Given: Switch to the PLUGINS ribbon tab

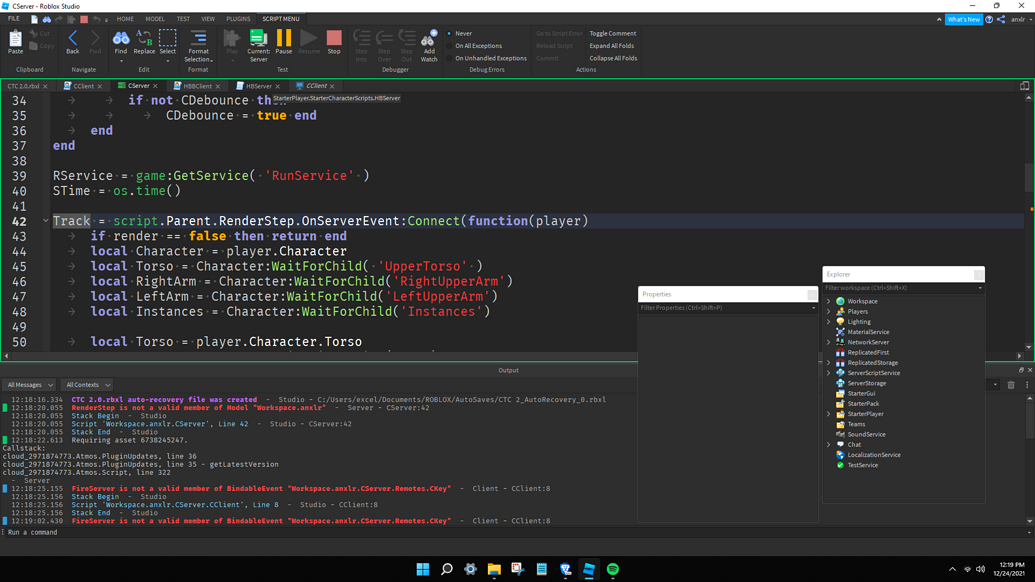Looking at the screenshot, I should click(x=238, y=19).
